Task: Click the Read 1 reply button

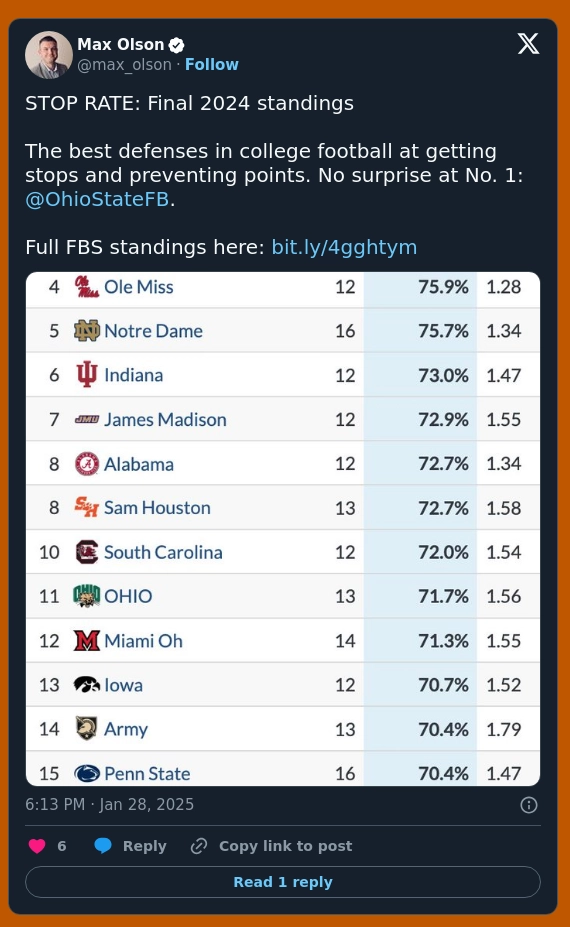Action: pos(283,882)
